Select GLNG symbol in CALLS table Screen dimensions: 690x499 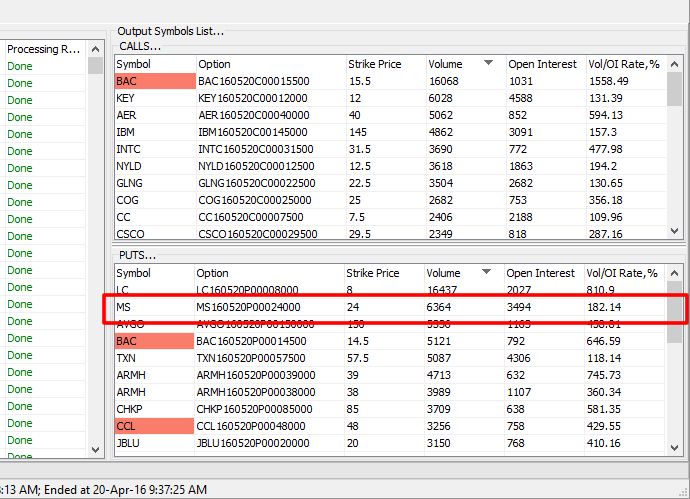pyautogui.click(x=129, y=183)
